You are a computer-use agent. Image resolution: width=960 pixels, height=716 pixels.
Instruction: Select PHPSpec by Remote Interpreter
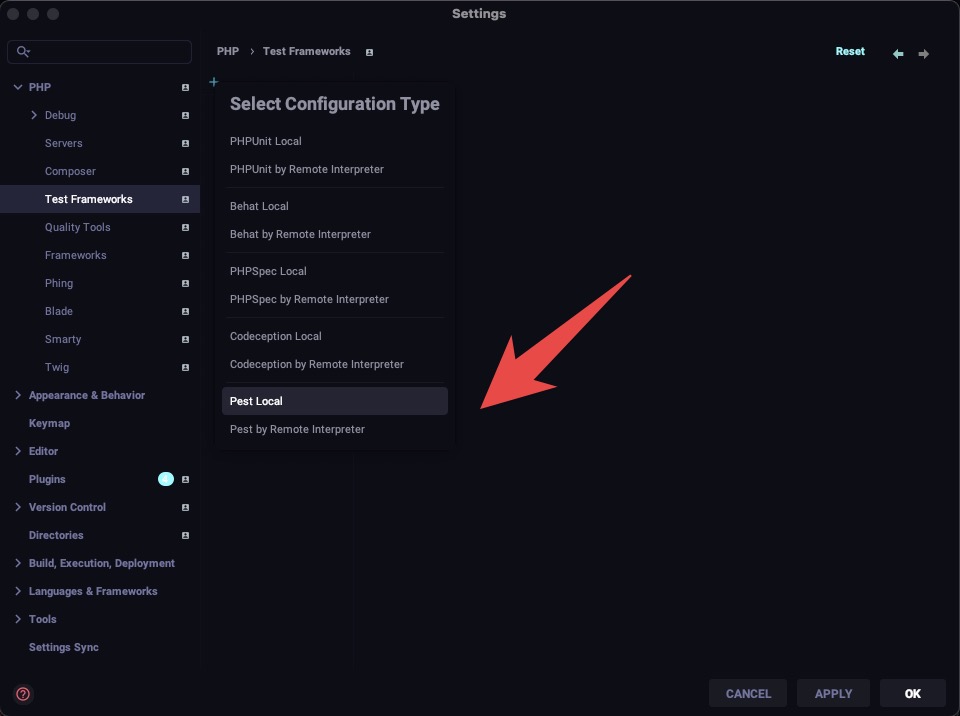pyautogui.click(x=334, y=299)
